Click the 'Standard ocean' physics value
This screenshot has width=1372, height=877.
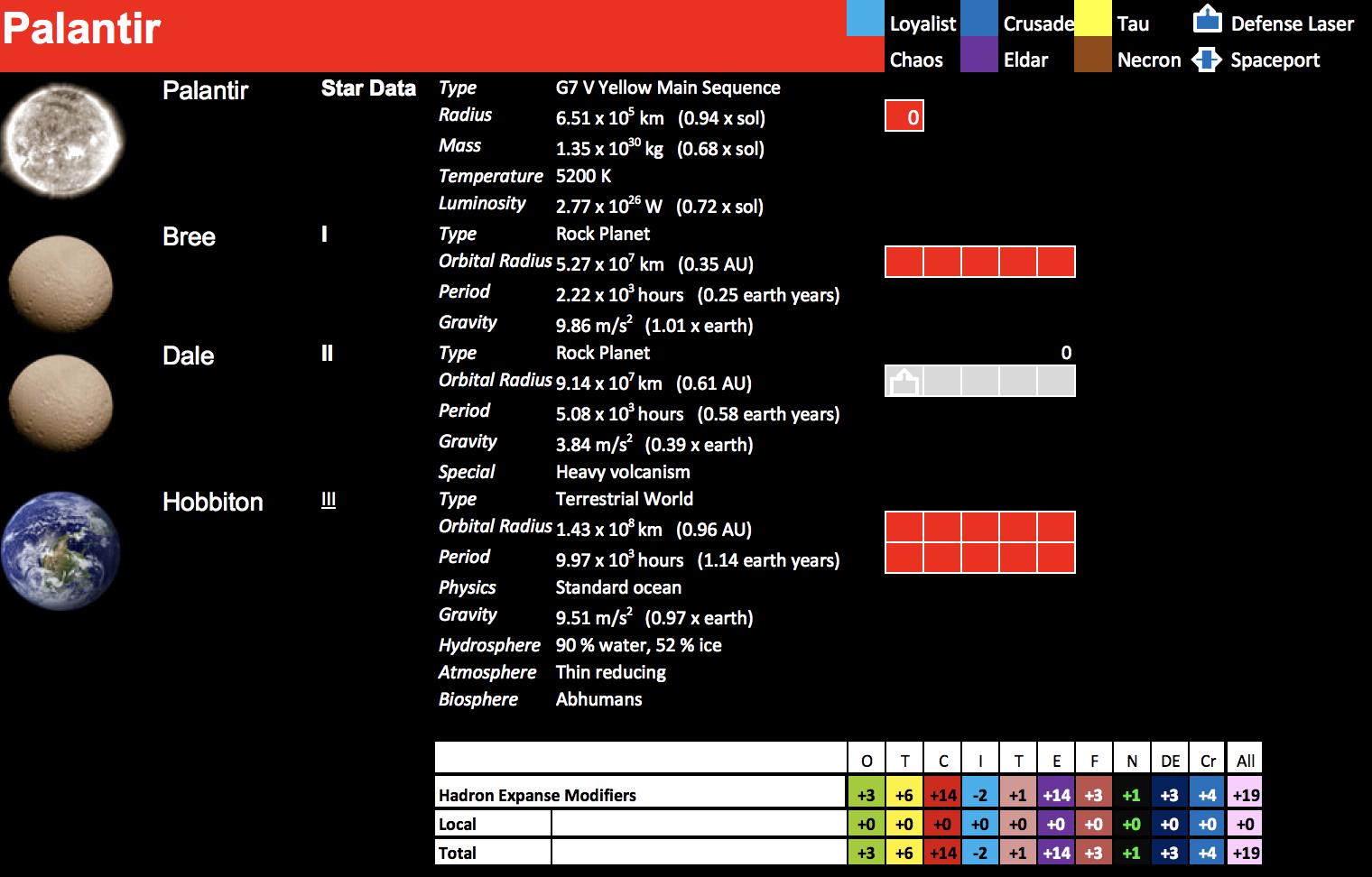[x=618, y=587]
